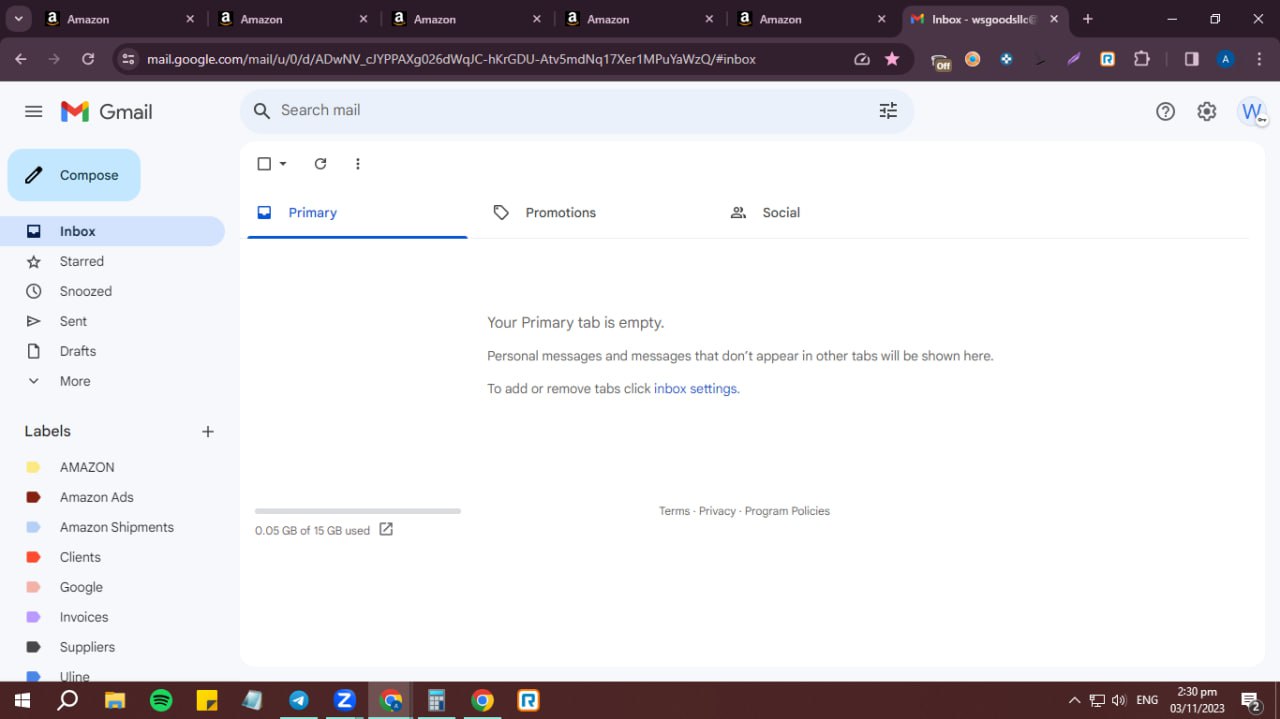Image resolution: width=1280 pixels, height=719 pixels.
Task: Create a new label with plus icon
Action: tap(208, 432)
